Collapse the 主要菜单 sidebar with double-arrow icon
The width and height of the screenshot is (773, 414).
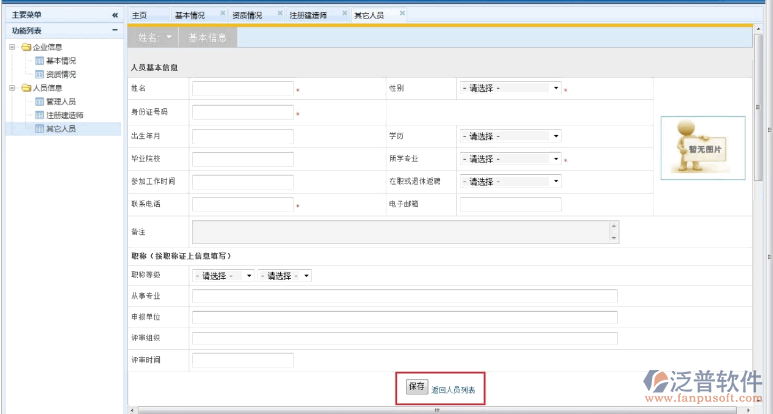(115, 16)
